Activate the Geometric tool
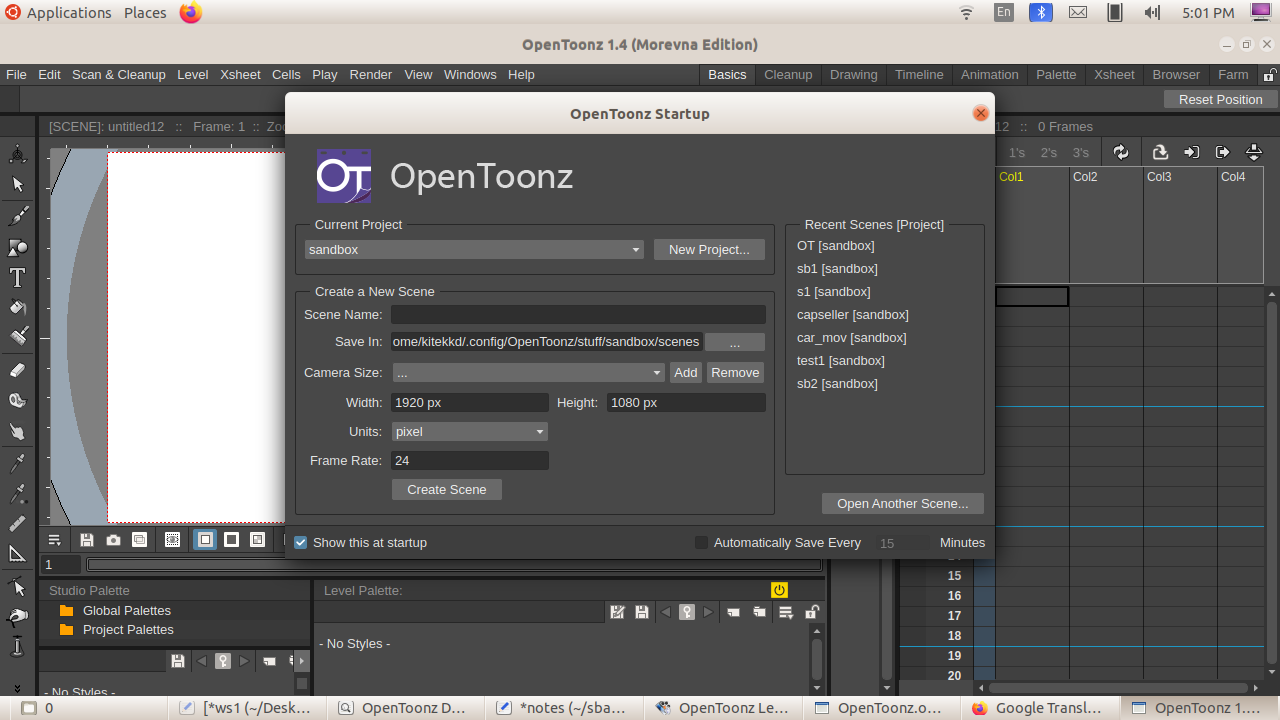The height and width of the screenshot is (720, 1280). (x=18, y=246)
